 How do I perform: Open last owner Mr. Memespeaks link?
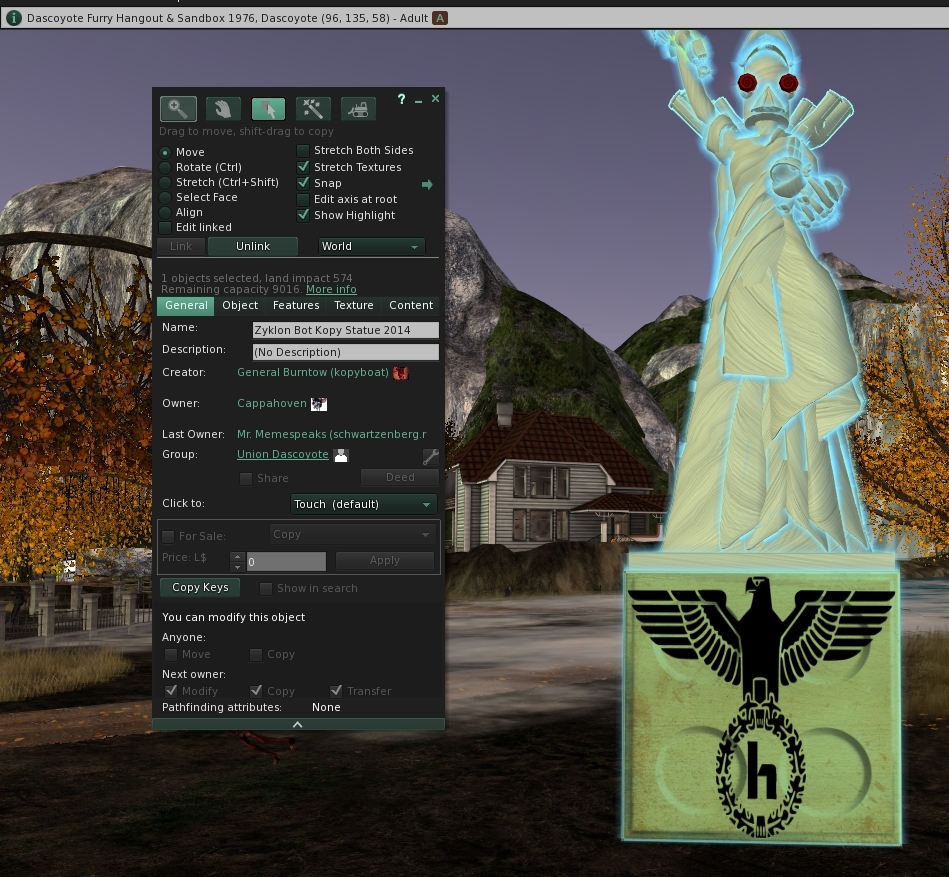click(332, 435)
